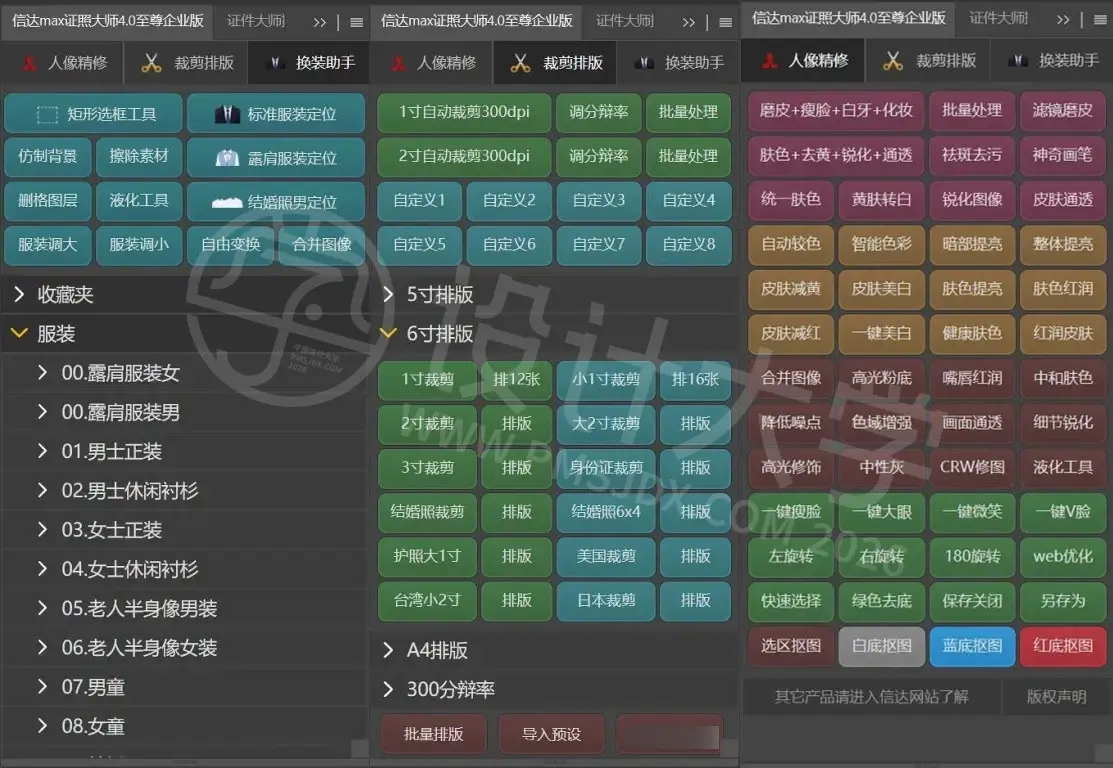Click the right panel's >> overflow arrows
This screenshot has width=1113, height=768.
point(1063,20)
